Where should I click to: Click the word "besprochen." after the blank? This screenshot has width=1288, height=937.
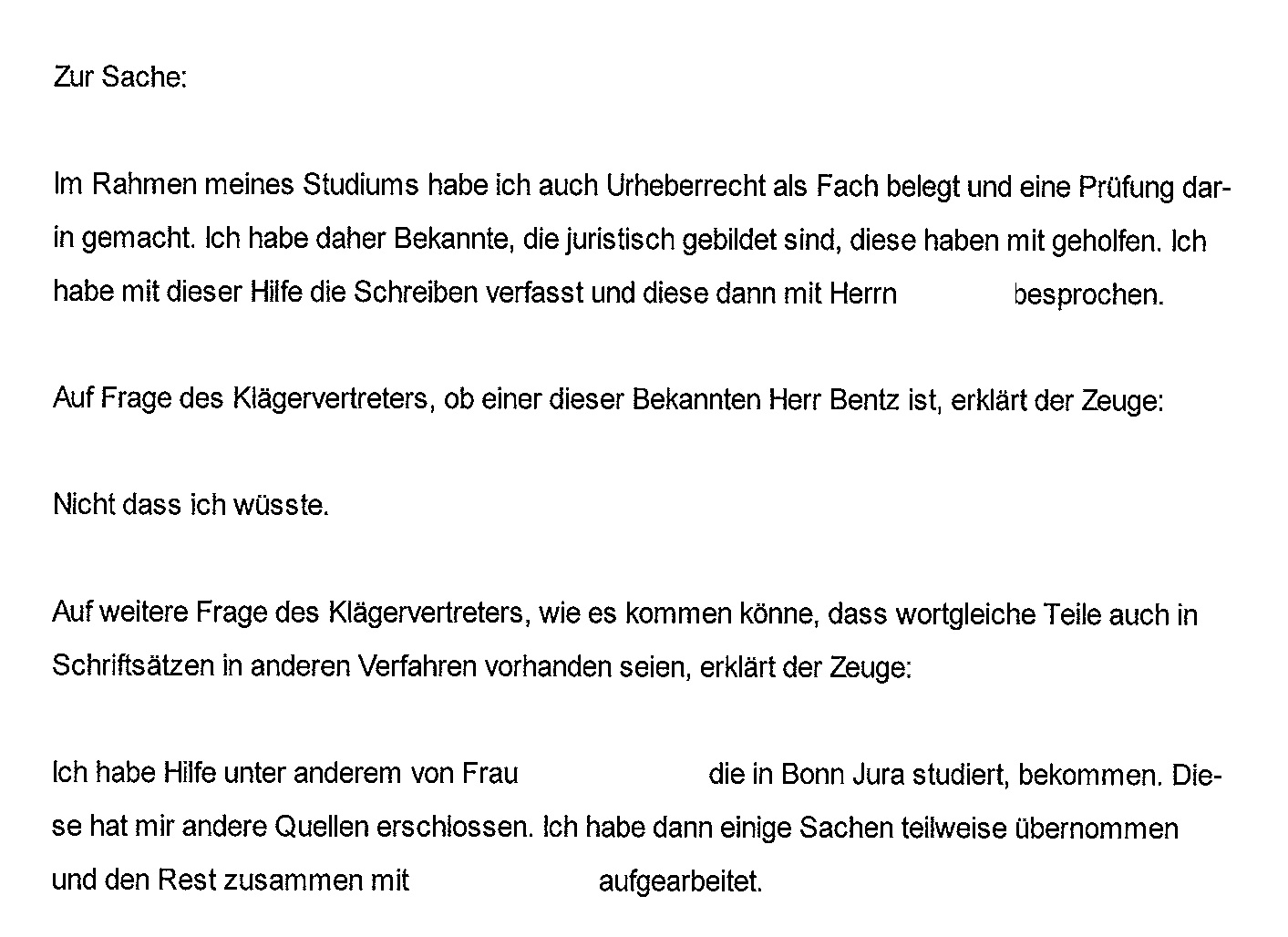click(1087, 295)
